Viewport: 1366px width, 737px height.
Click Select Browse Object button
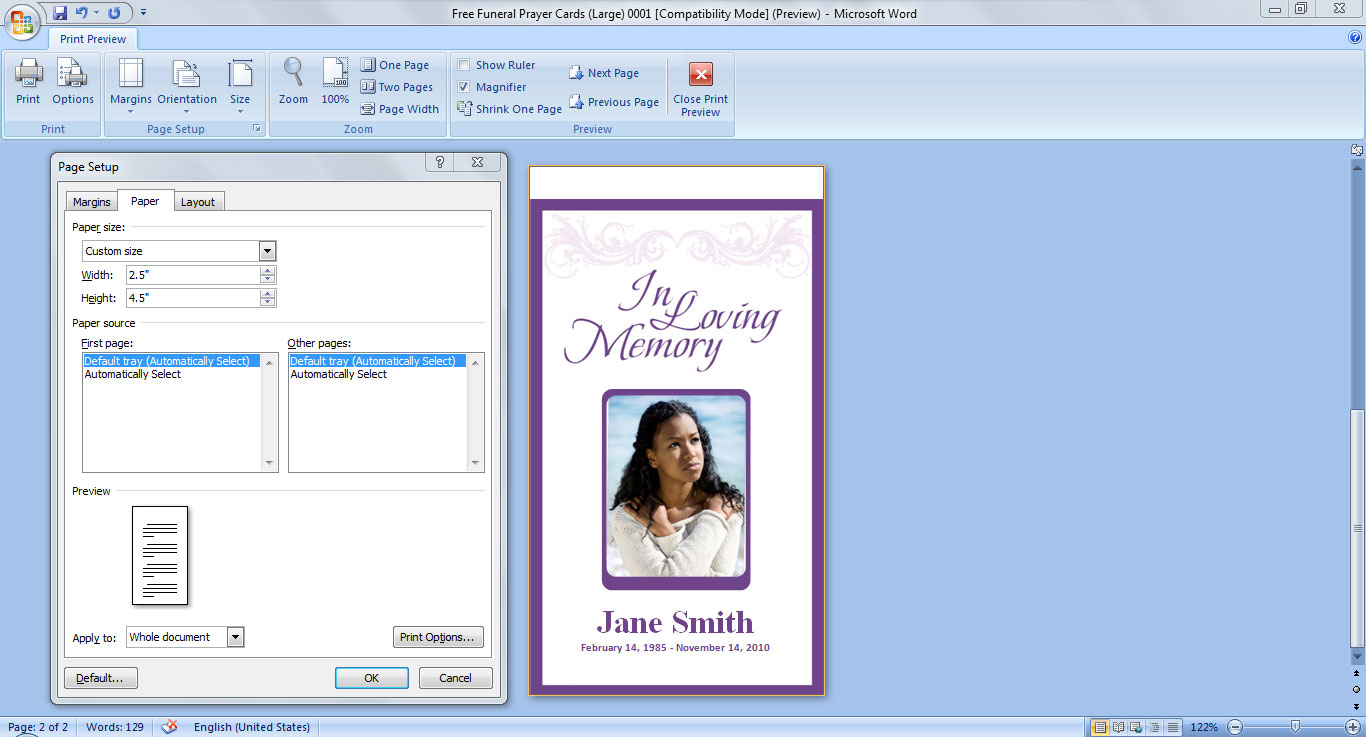click(x=1357, y=689)
